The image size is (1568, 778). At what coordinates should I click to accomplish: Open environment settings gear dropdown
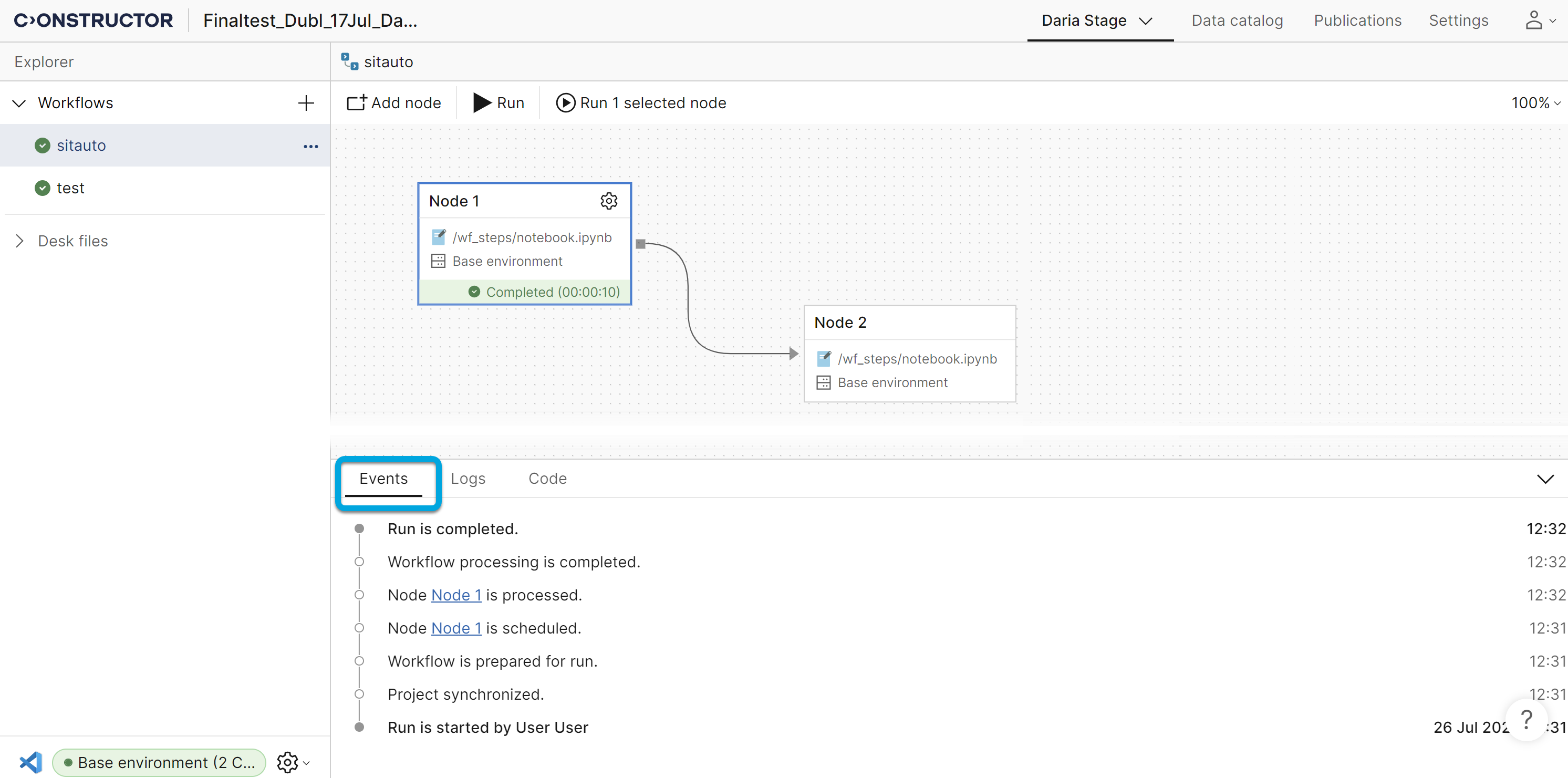tap(292, 762)
